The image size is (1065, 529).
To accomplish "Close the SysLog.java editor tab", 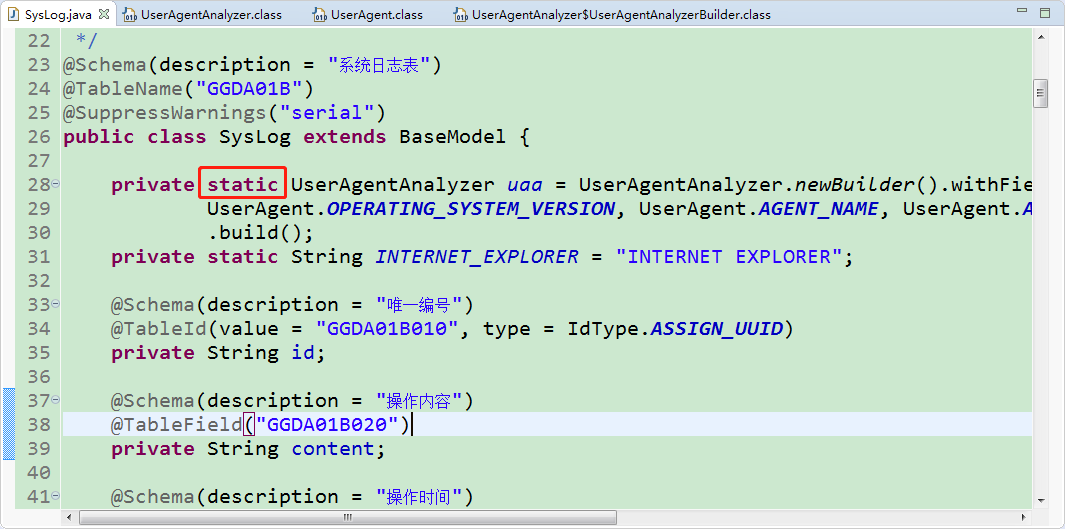I will click(103, 14).
